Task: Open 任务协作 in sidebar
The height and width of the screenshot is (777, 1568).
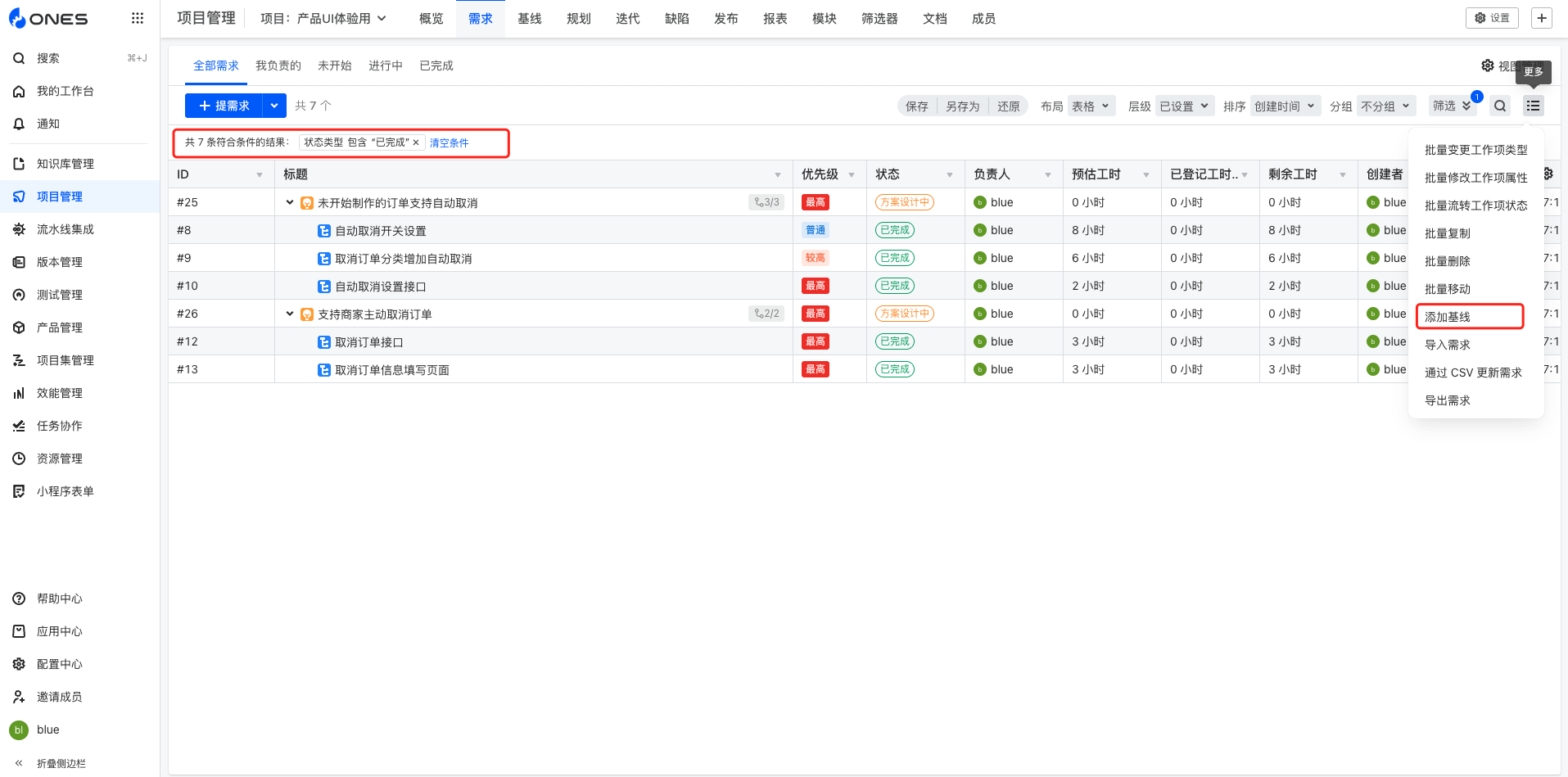Action: 60,426
